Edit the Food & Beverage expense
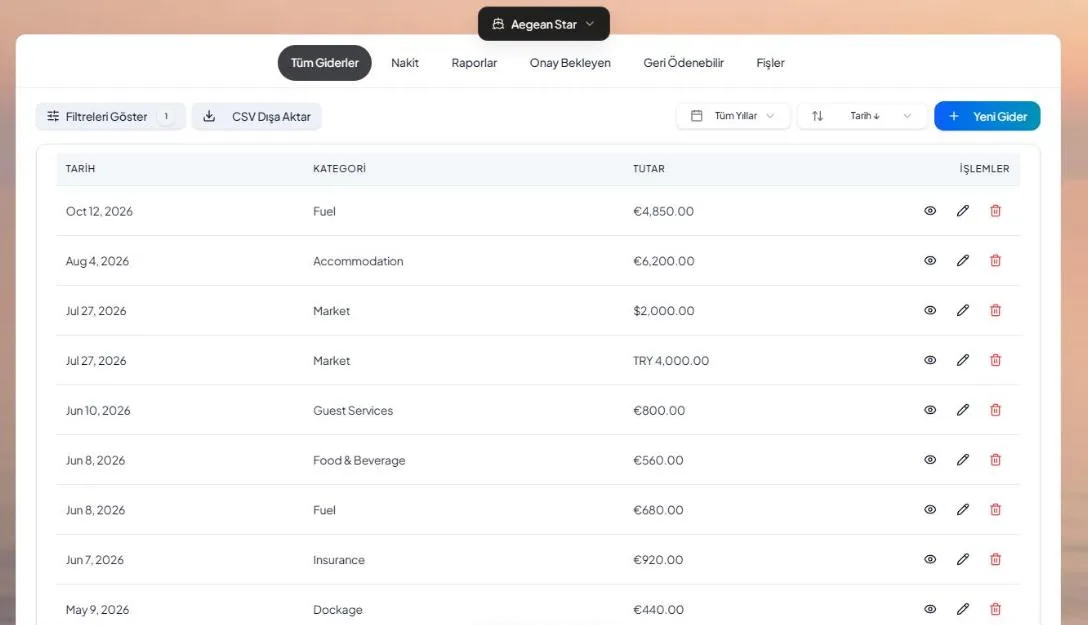The height and width of the screenshot is (625, 1088). coord(962,460)
